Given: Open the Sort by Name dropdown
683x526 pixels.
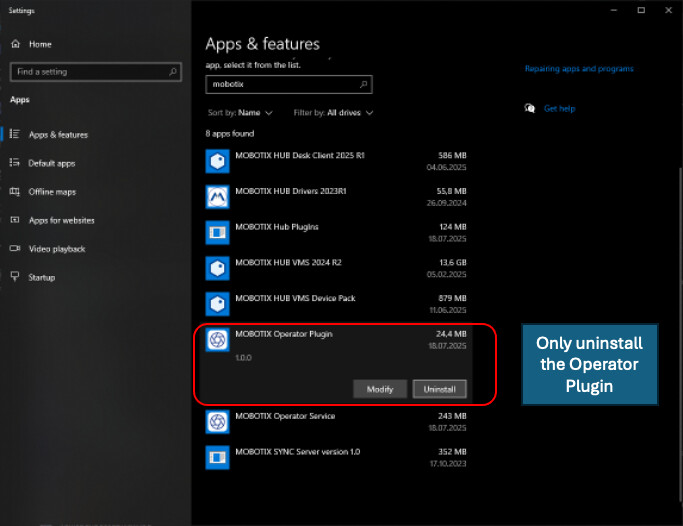Looking at the screenshot, I should (240, 113).
